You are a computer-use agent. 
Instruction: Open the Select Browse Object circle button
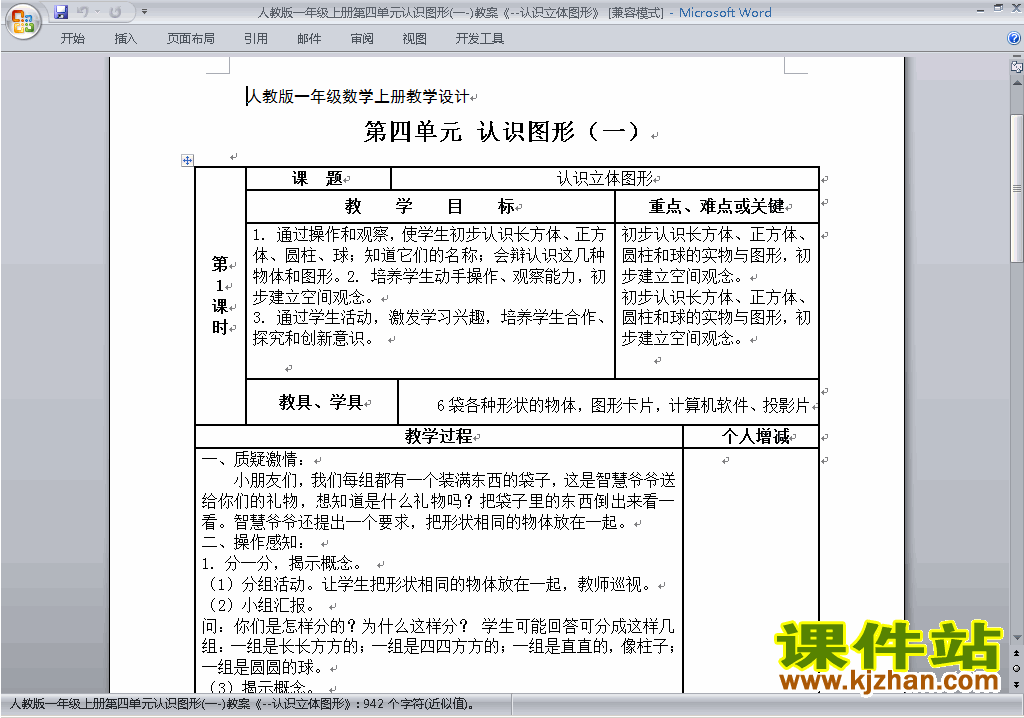(x=1016, y=668)
